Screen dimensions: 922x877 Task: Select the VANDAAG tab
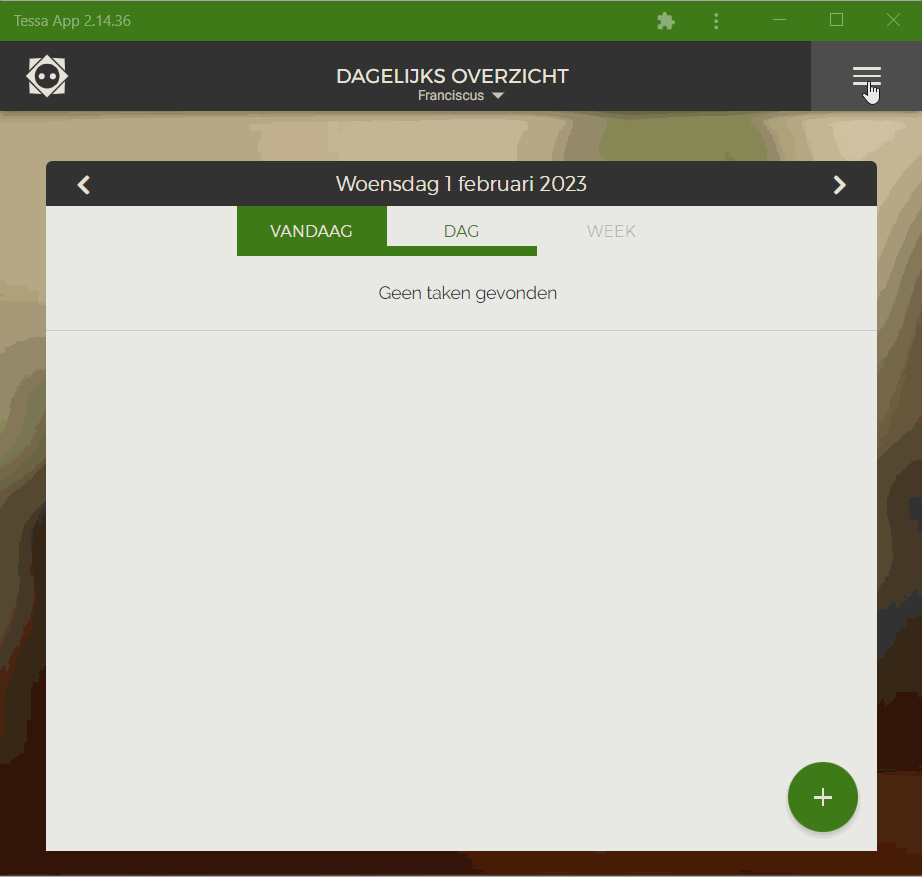pos(312,231)
